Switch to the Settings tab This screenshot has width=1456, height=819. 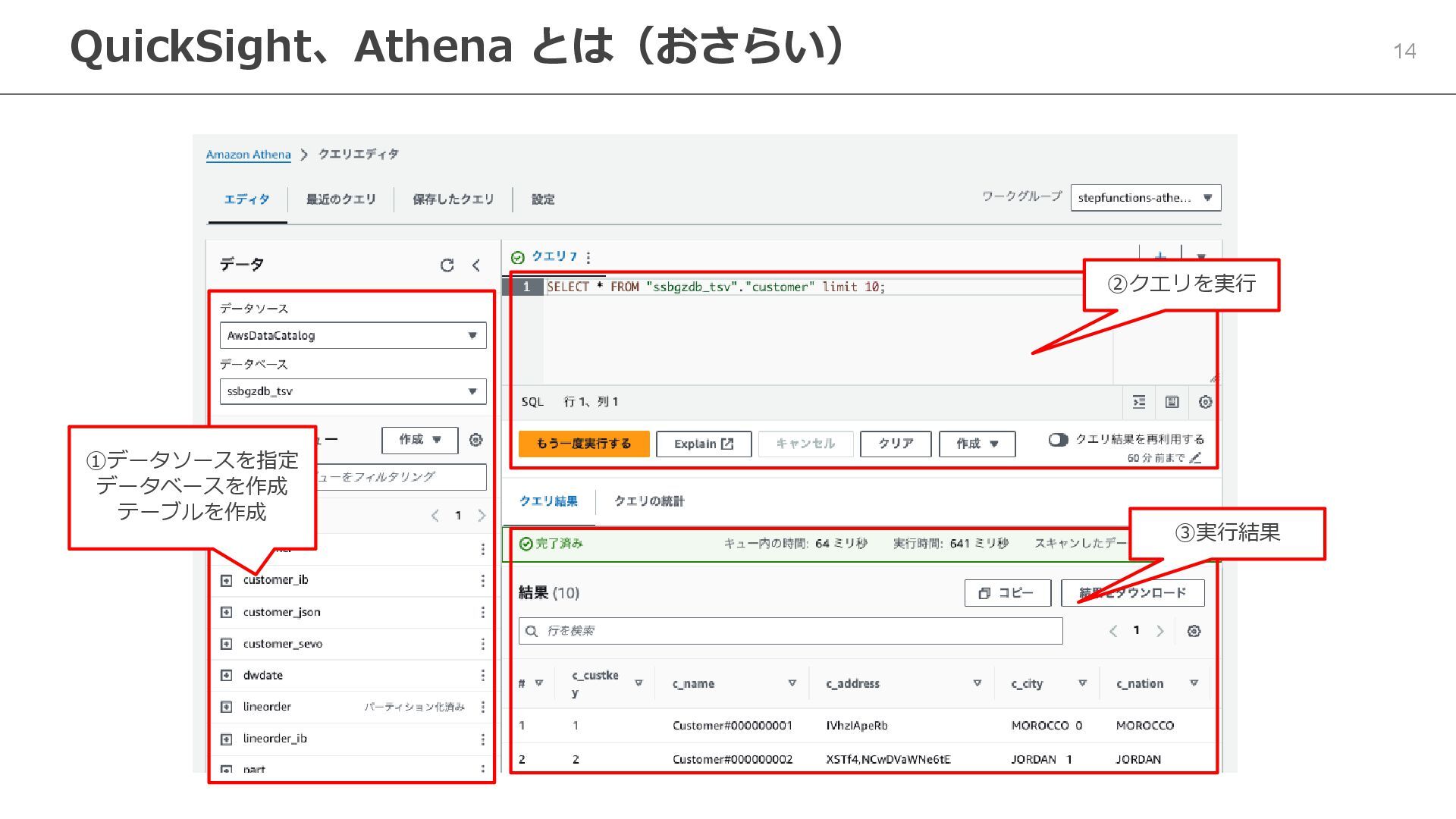click(543, 199)
